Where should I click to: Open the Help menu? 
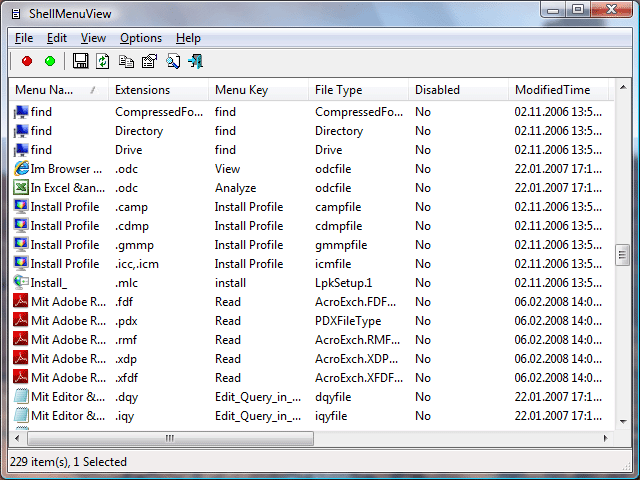[188, 38]
